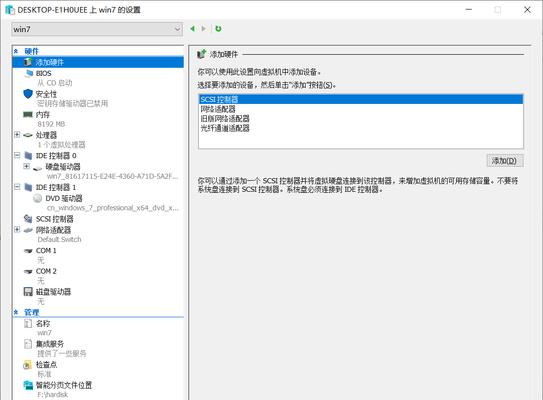Select the COM 1 tree item
Viewport: 543px width, 400px height.
(46, 251)
